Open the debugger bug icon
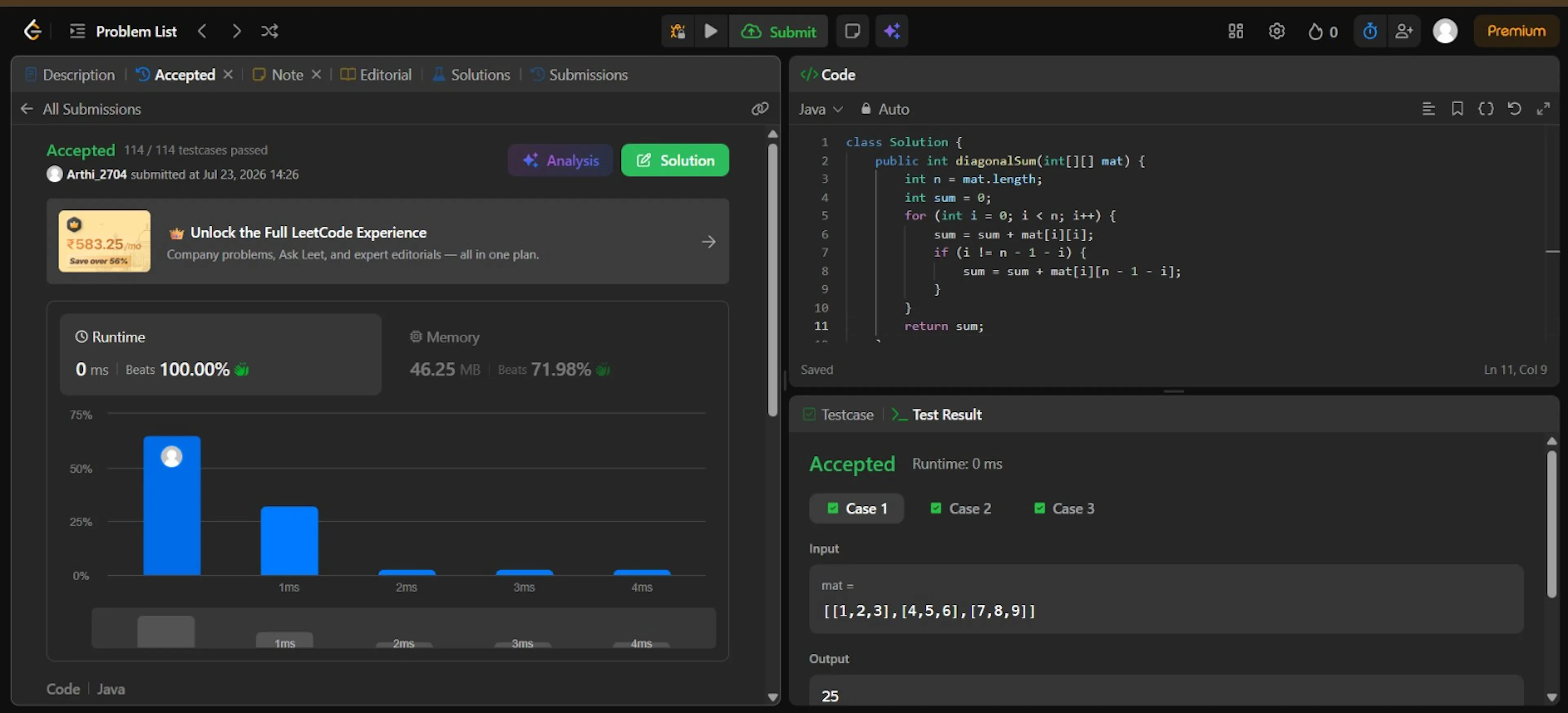 point(677,31)
